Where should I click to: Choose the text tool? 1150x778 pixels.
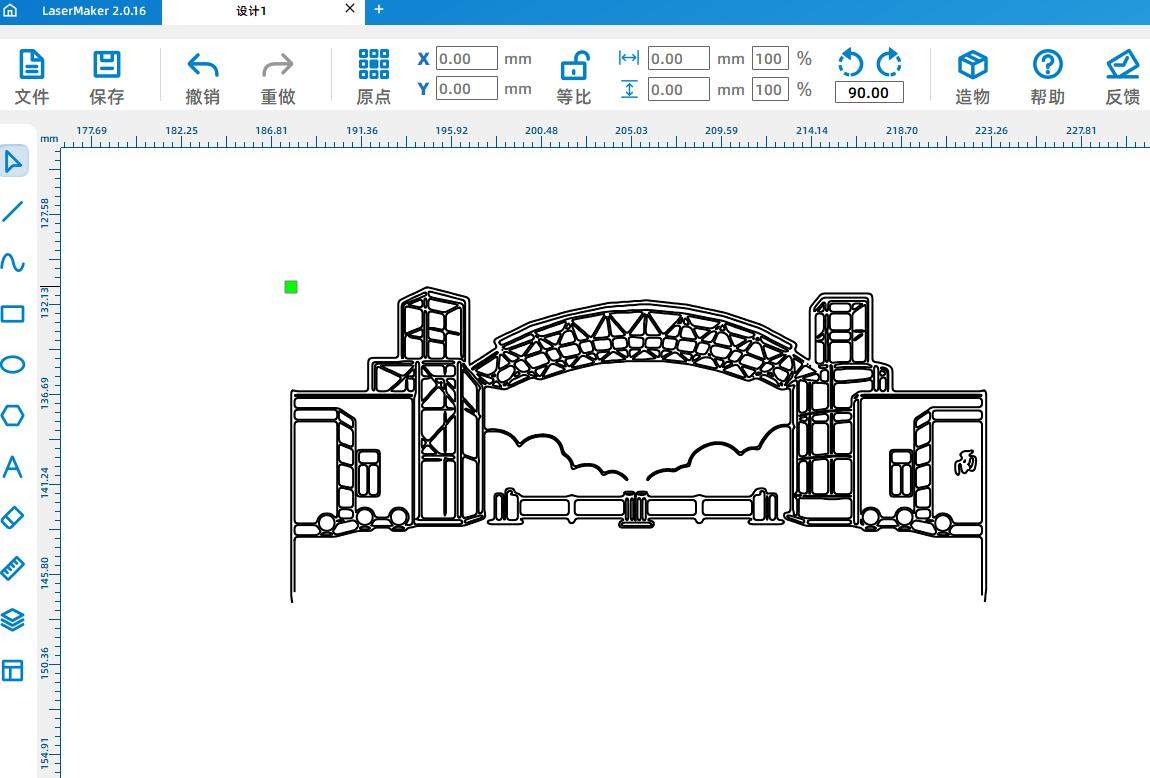(x=13, y=466)
